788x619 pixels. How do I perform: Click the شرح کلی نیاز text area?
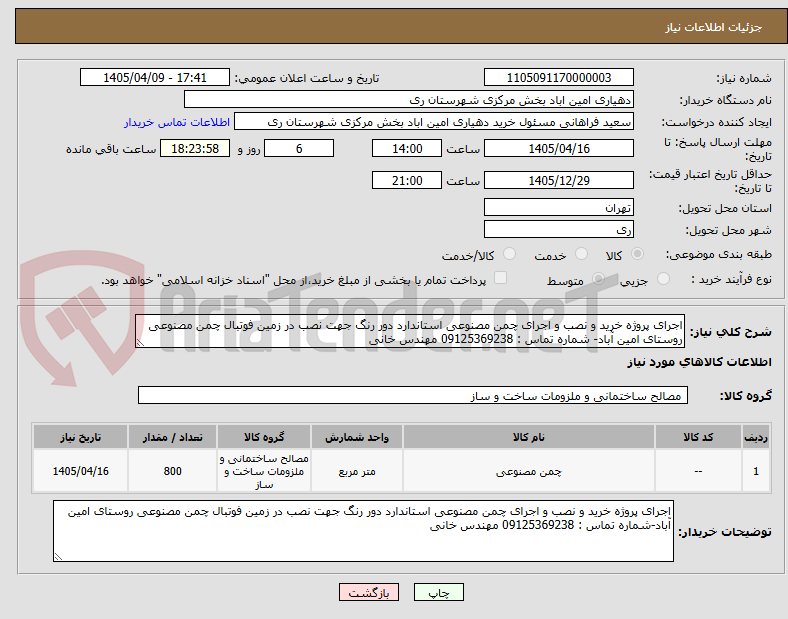pyautogui.click(x=410, y=332)
